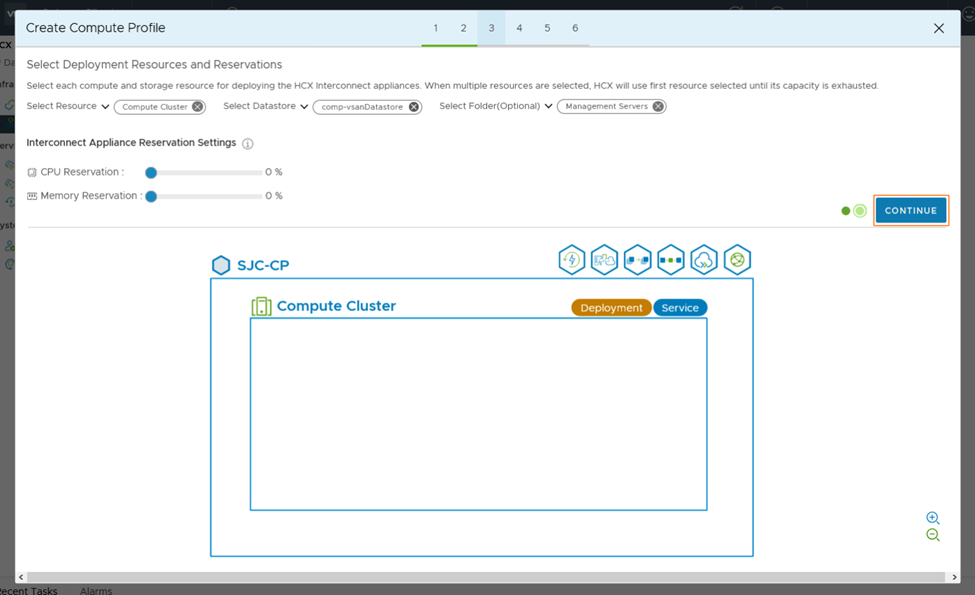Click the first hexagon service icon with lightning bolt
Viewport: 975px width, 595px height.
click(572, 260)
